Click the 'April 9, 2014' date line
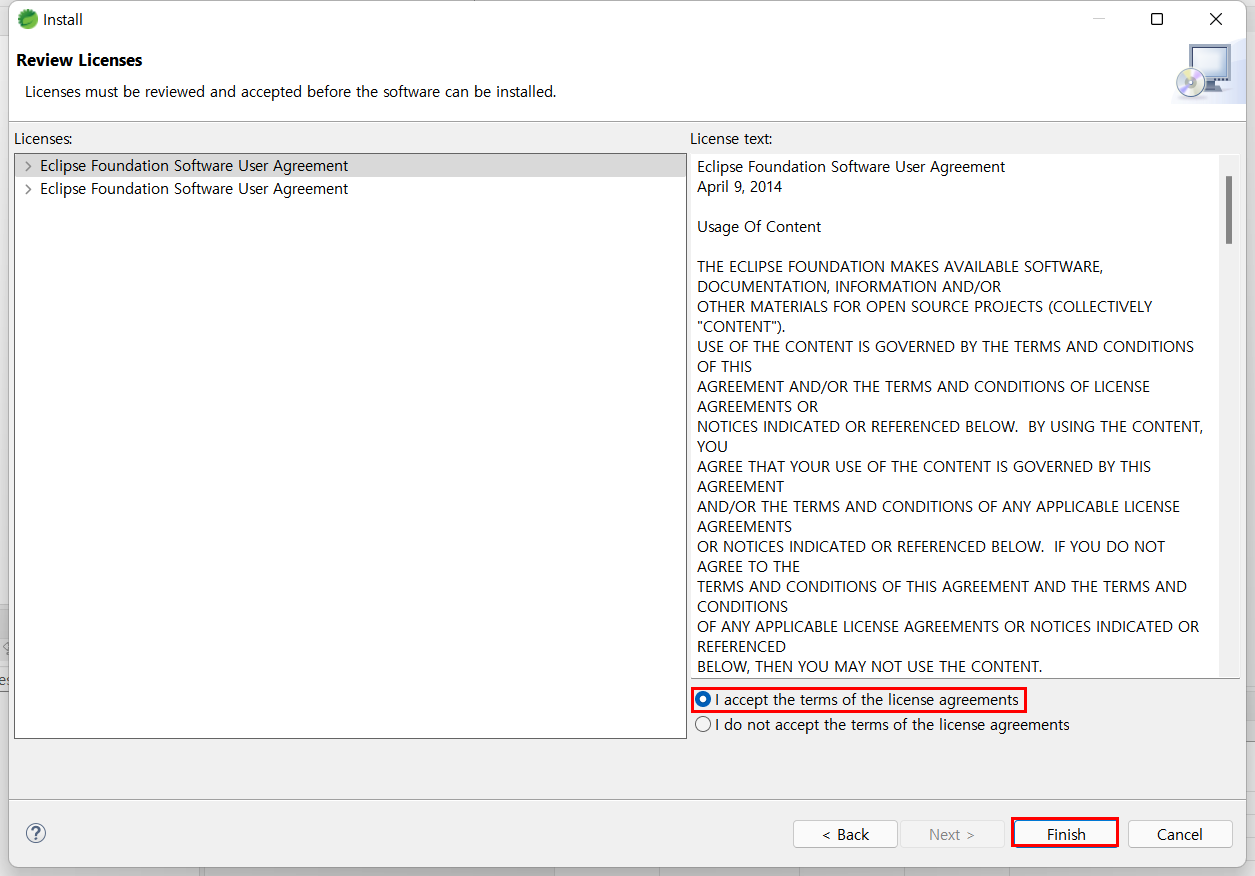The image size is (1255, 876). (740, 187)
